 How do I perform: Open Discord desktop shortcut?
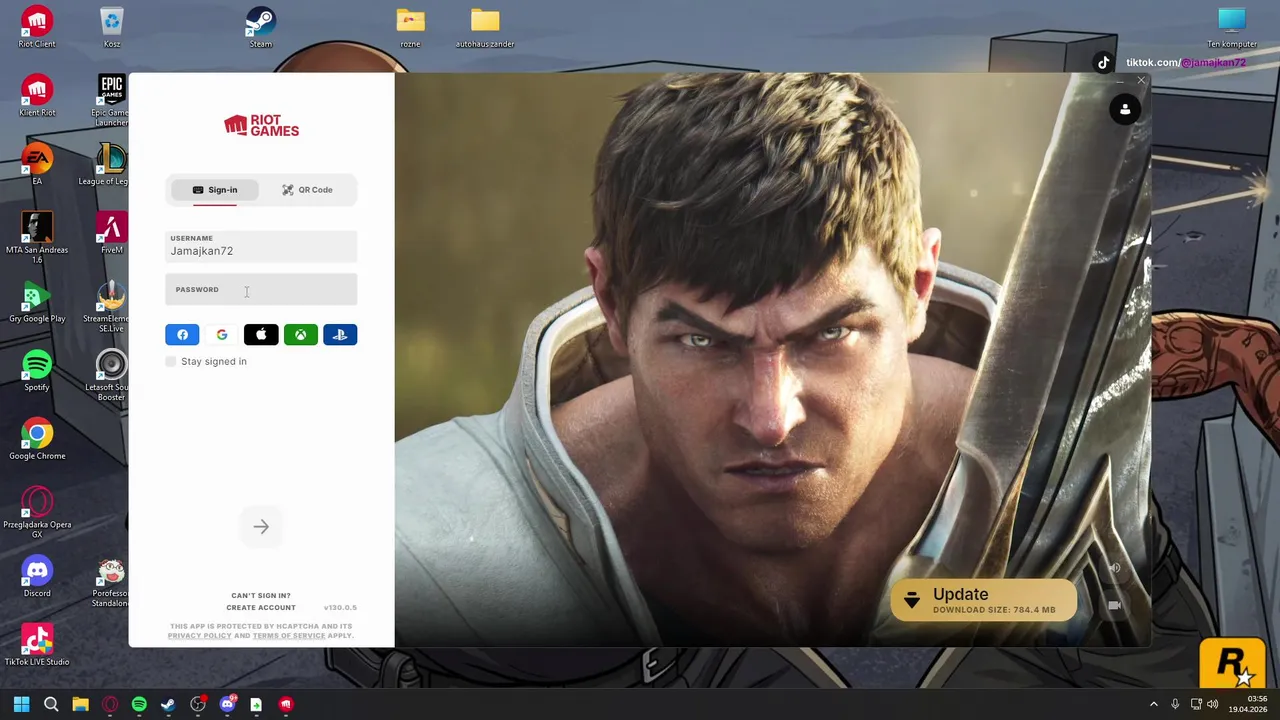pyautogui.click(x=37, y=576)
